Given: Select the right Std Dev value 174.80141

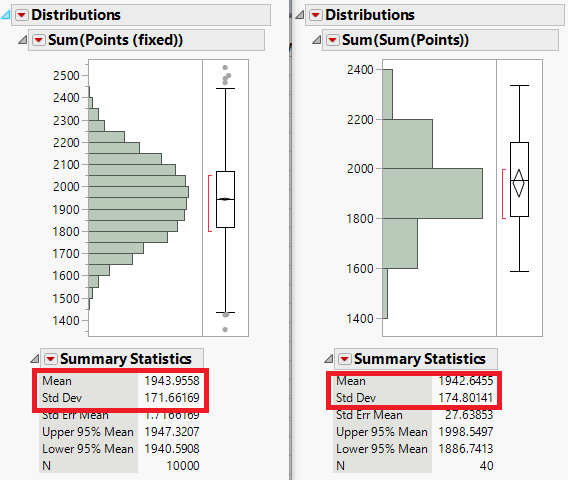Looking at the screenshot, I should [465, 398].
